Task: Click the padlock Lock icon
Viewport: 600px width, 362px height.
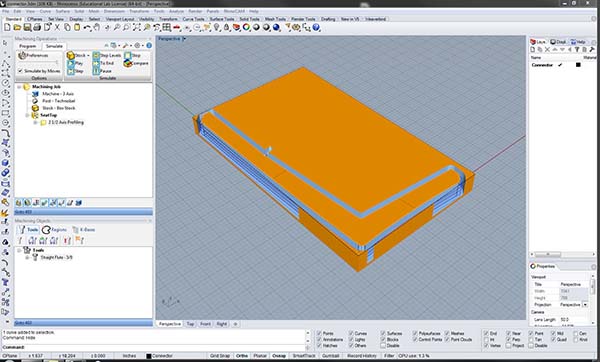Action: click(227, 27)
